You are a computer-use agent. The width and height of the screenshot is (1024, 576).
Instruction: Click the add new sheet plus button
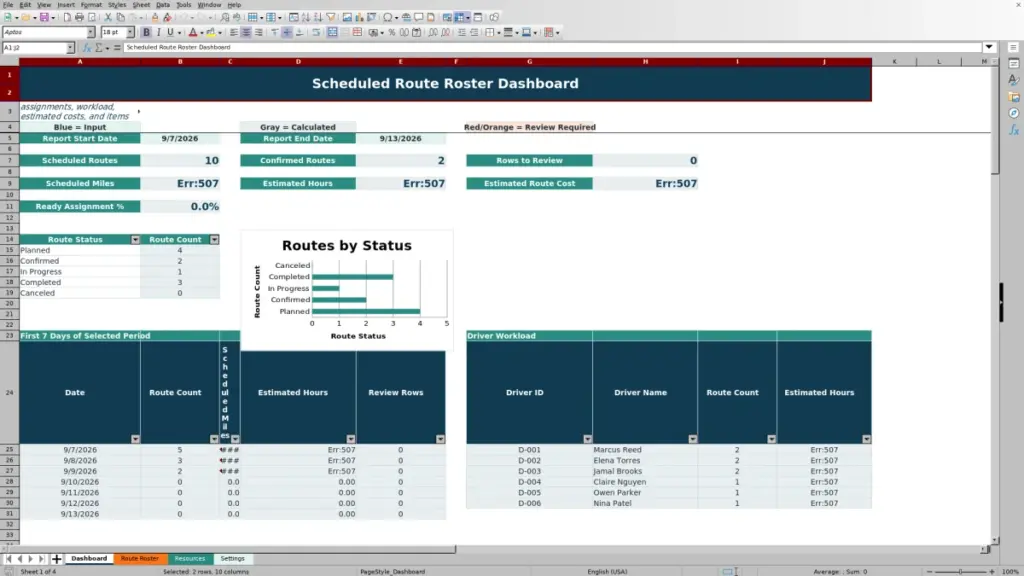coord(56,558)
